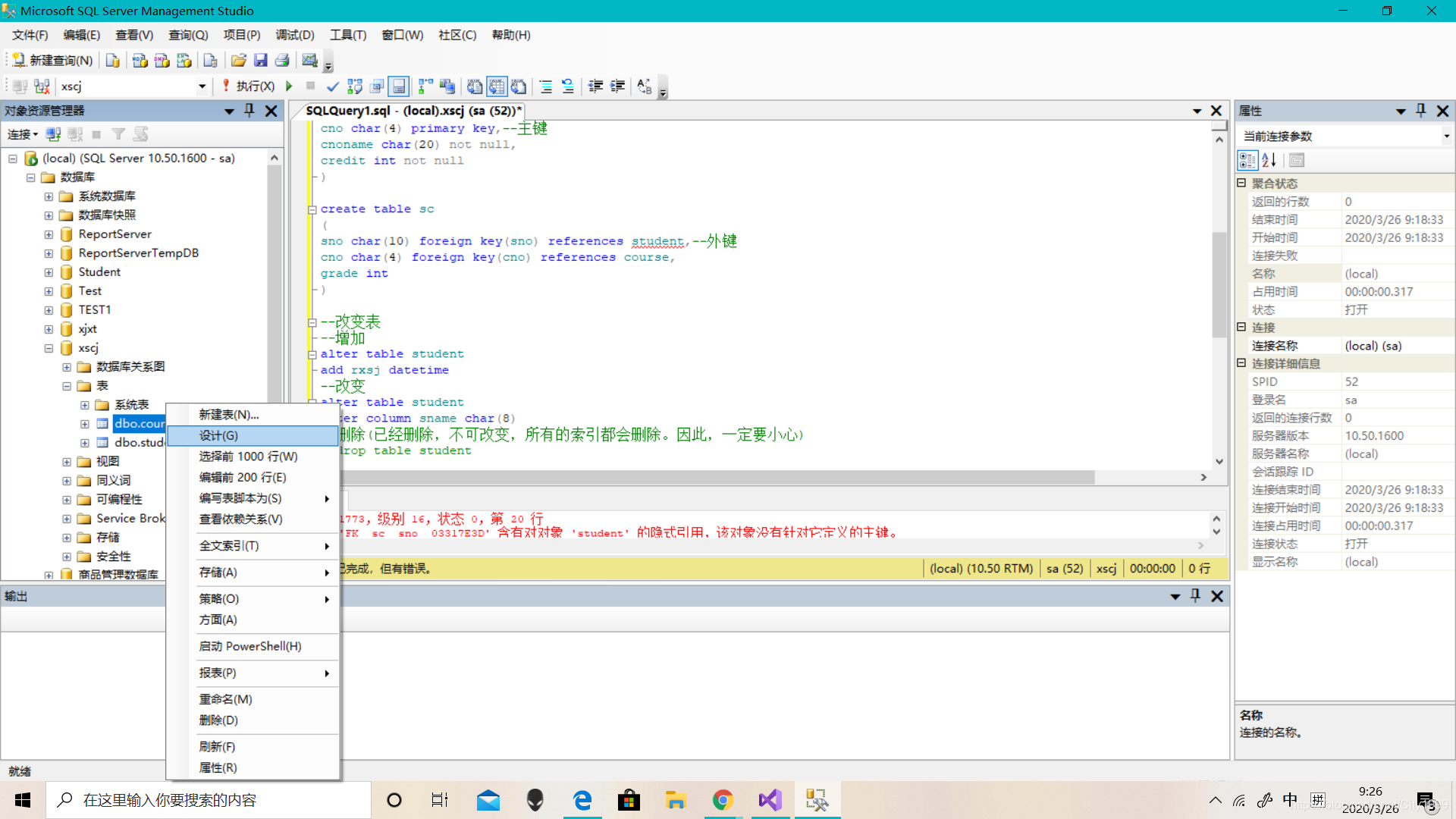The image size is (1456, 819).
Task: Toggle auto-hide pin on Properties panel
Action: tap(1421, 111)
